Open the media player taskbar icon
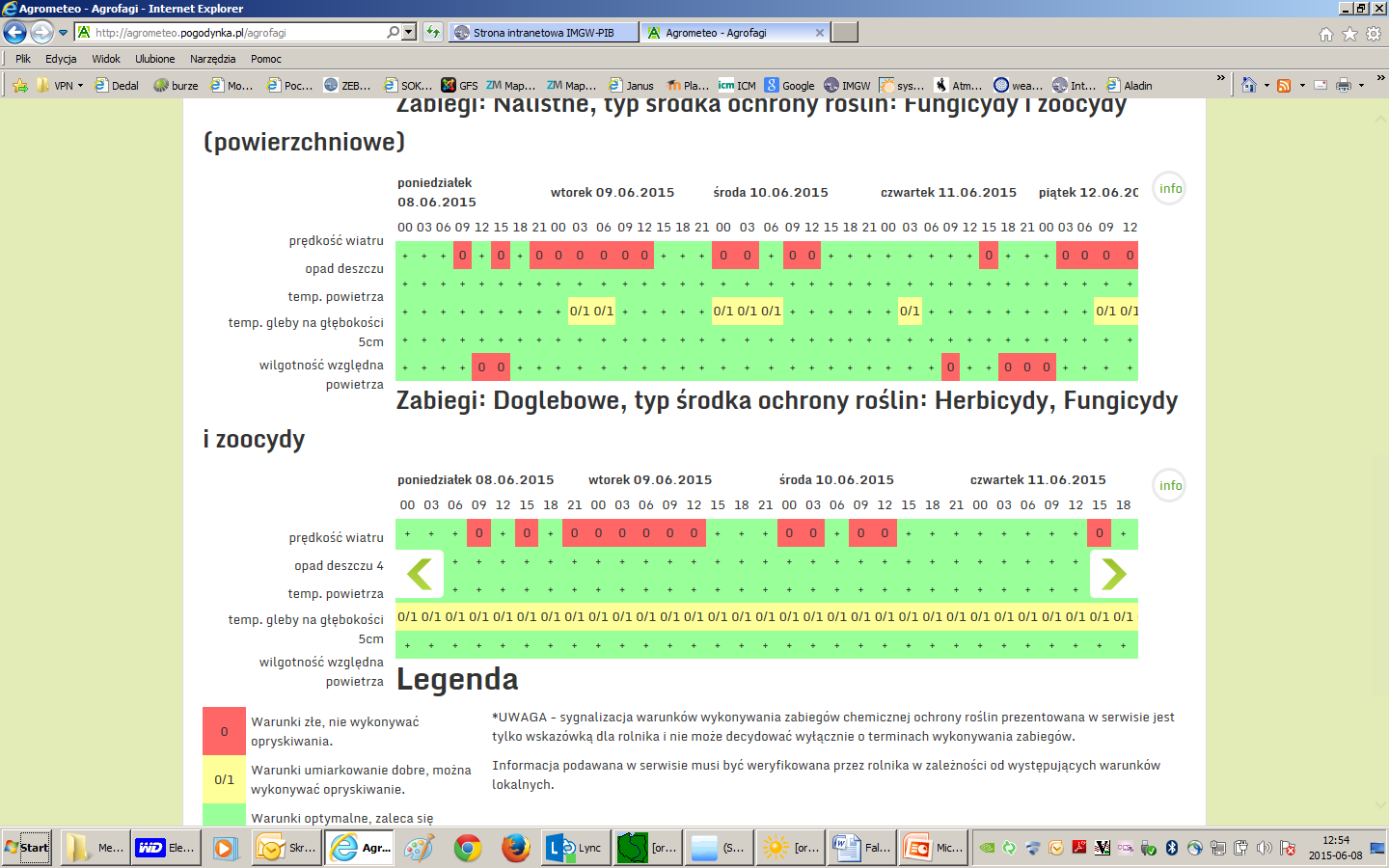The height and width of the screenshot is (868, 1389). pos(224,848)
